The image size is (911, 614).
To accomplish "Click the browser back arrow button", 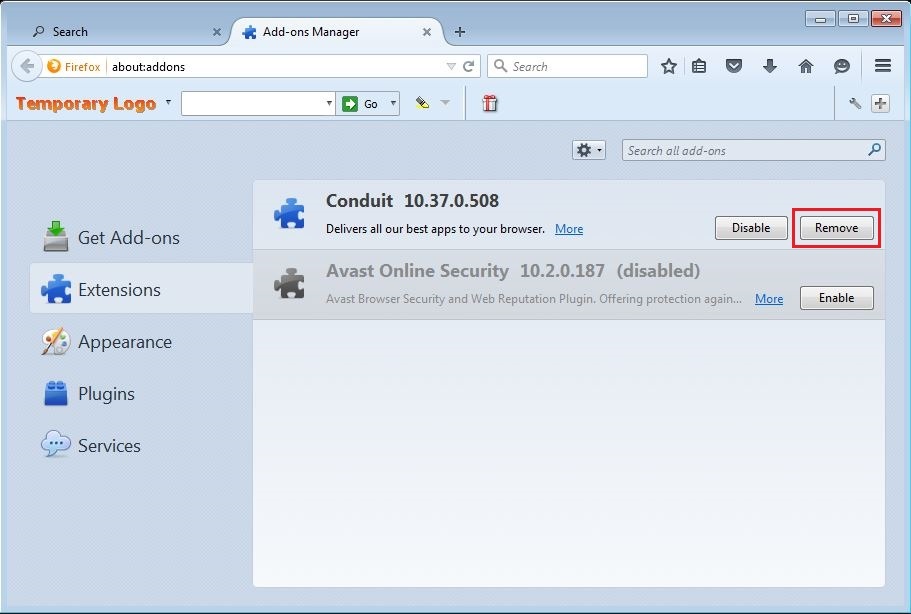I will tap(27, 66).
